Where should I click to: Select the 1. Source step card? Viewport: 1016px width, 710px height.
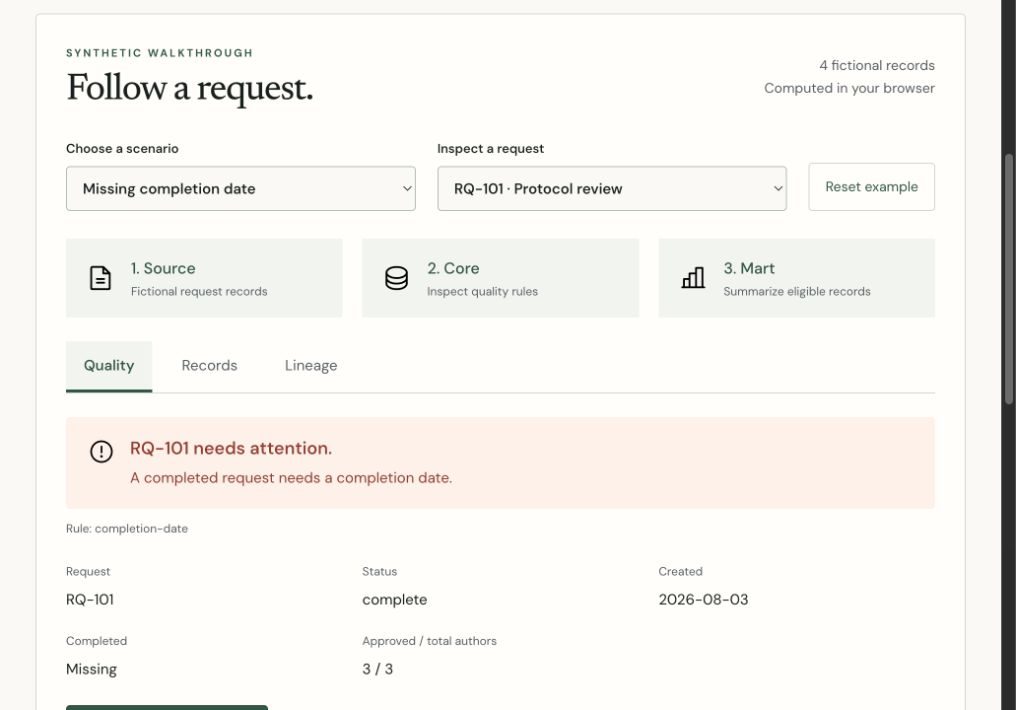pyautogui.click(x=204, y=278)
